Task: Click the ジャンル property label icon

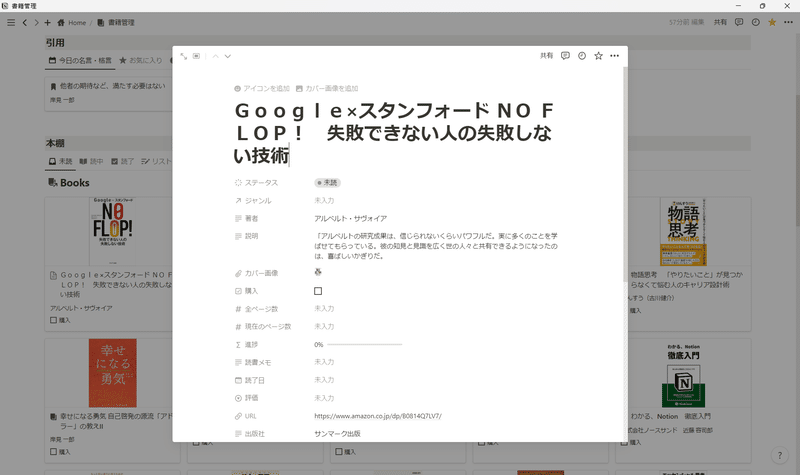Action: 238,201
